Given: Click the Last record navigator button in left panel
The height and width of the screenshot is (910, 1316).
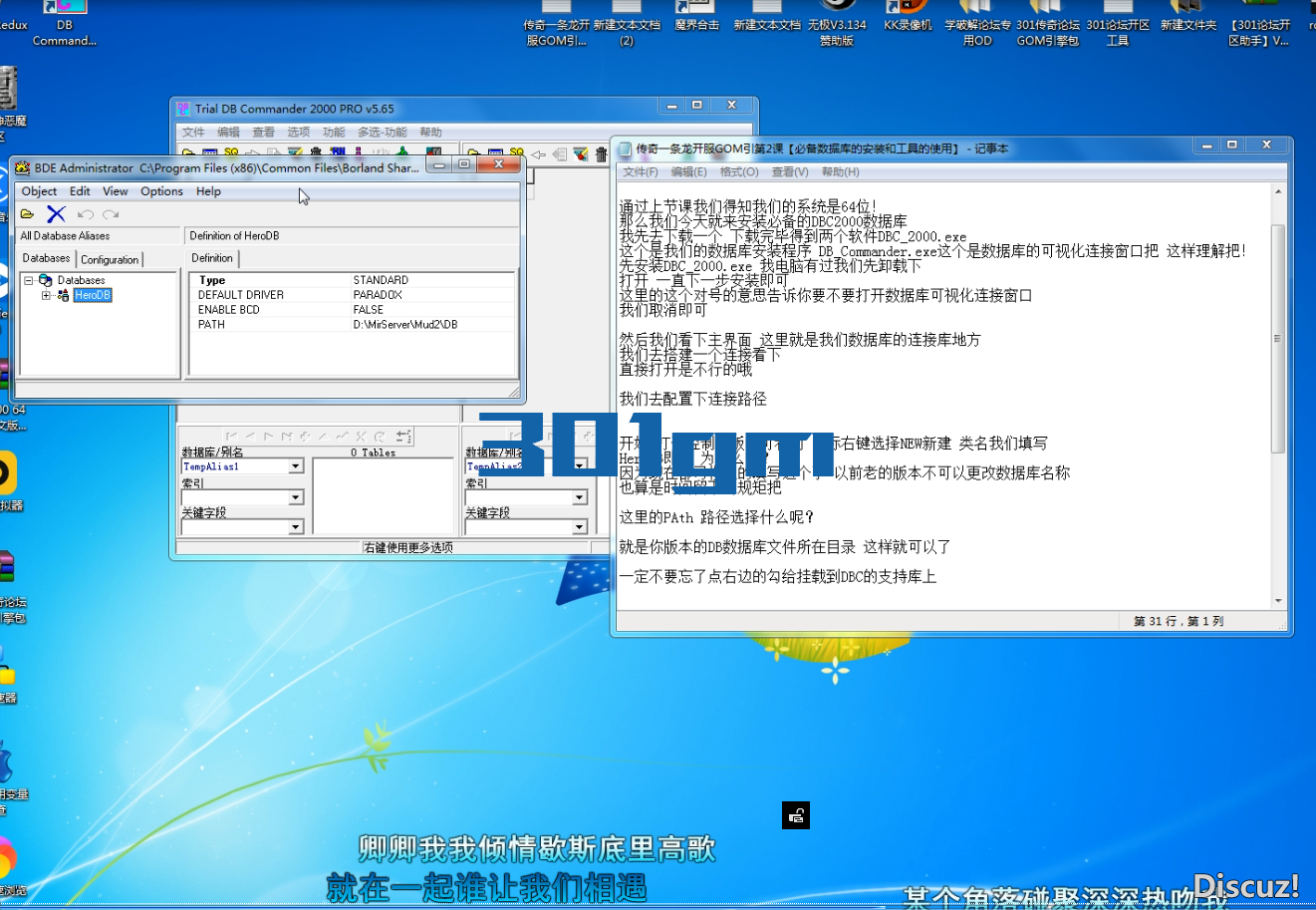Looking at the screenshot, I should click(287, 437).
